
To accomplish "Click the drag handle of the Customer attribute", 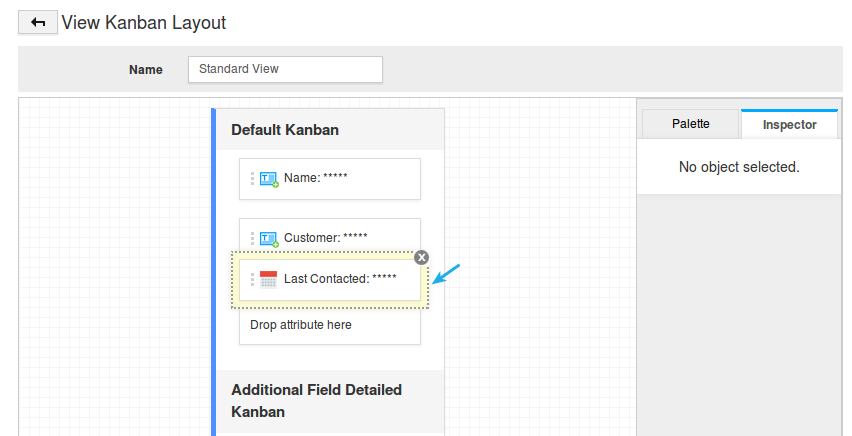I will (x=252, y=238).
